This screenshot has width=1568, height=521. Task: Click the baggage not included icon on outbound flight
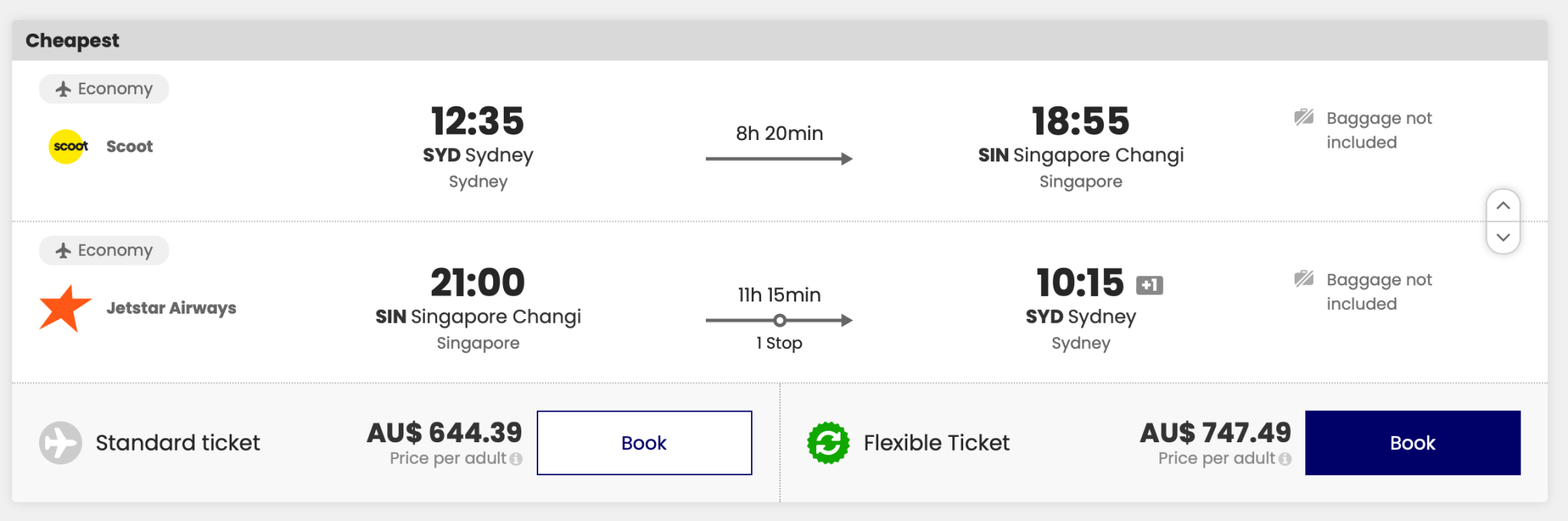(1306, 116)
